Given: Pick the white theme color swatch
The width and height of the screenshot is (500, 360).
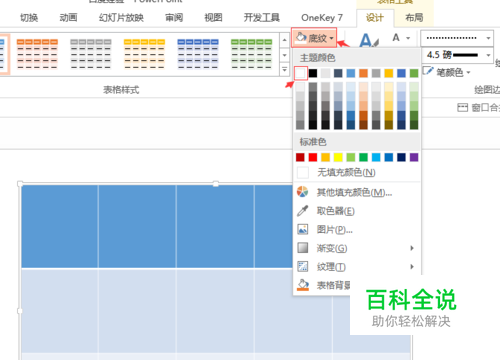Looking at the screenshot, I should [300, 73].
